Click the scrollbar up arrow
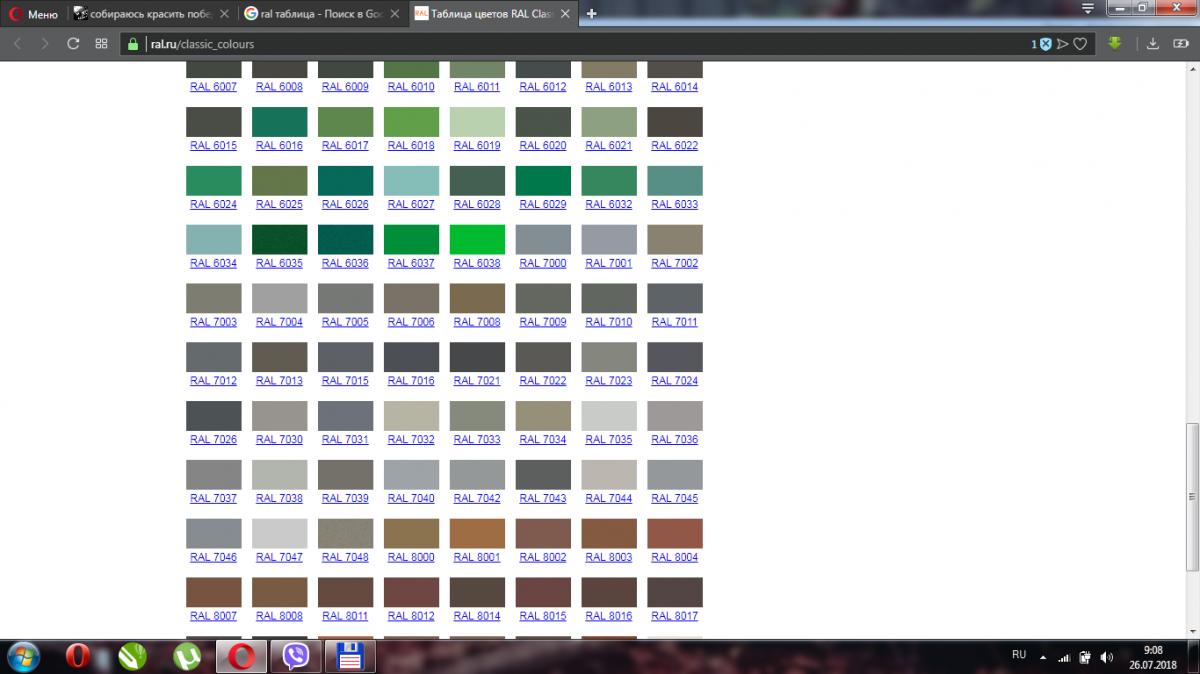 tap(1192, 68)
